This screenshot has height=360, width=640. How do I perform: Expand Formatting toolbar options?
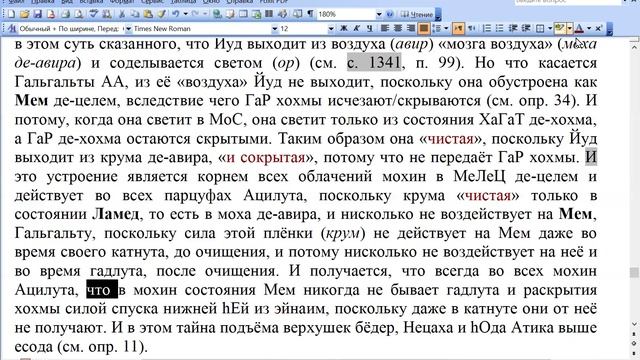610,29
